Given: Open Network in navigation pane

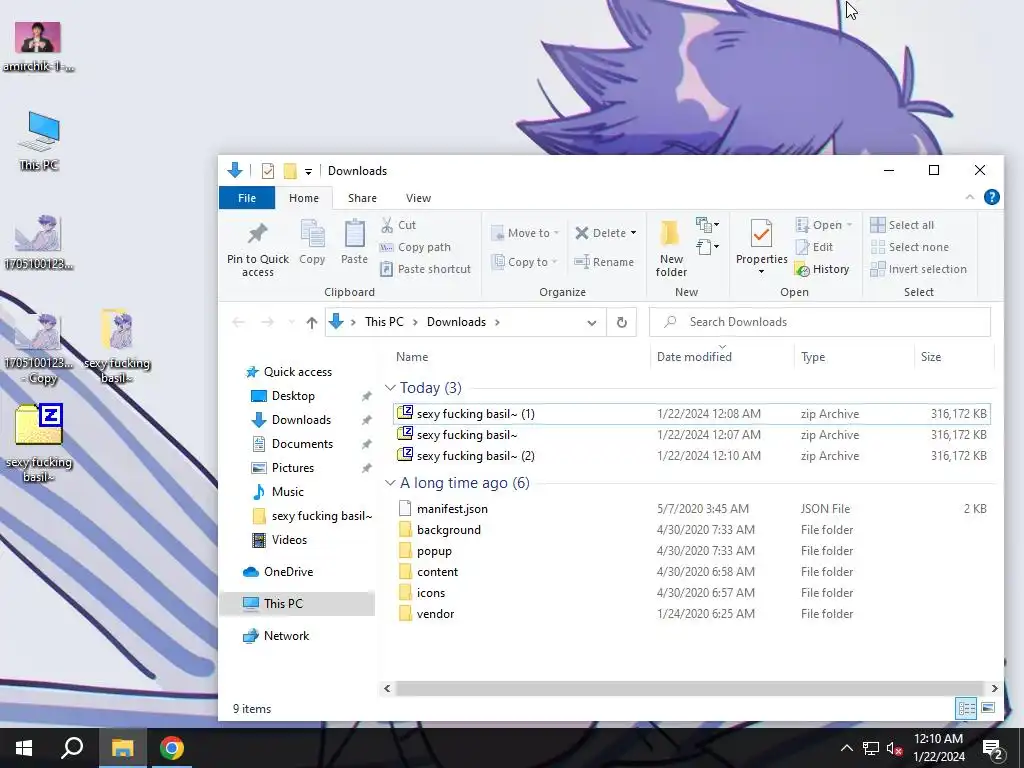Looking at the screenshot, I should (x=286, y=636).
